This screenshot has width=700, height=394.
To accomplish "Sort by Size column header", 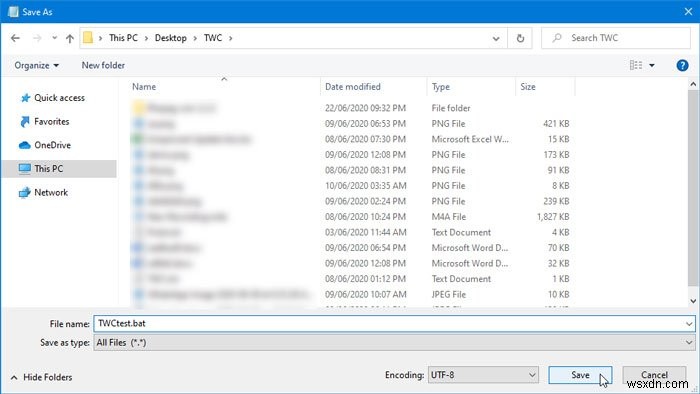I will pos(545,87).
